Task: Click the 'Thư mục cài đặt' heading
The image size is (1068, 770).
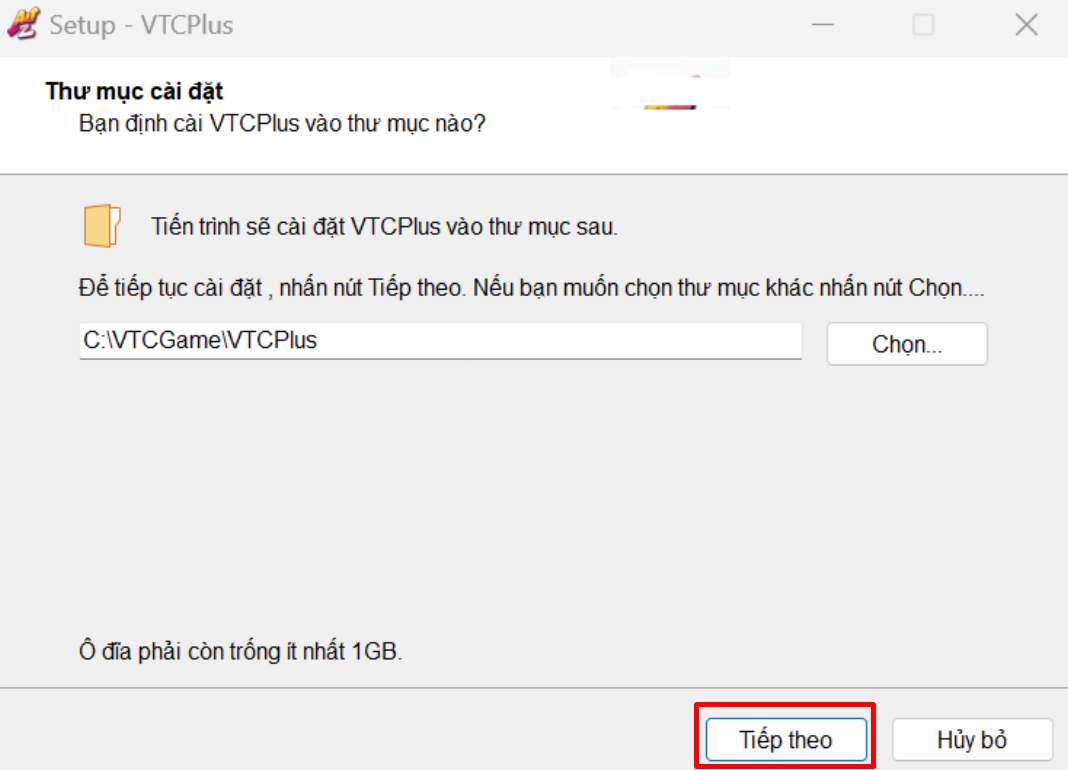Action: click(x=134, y=91)
